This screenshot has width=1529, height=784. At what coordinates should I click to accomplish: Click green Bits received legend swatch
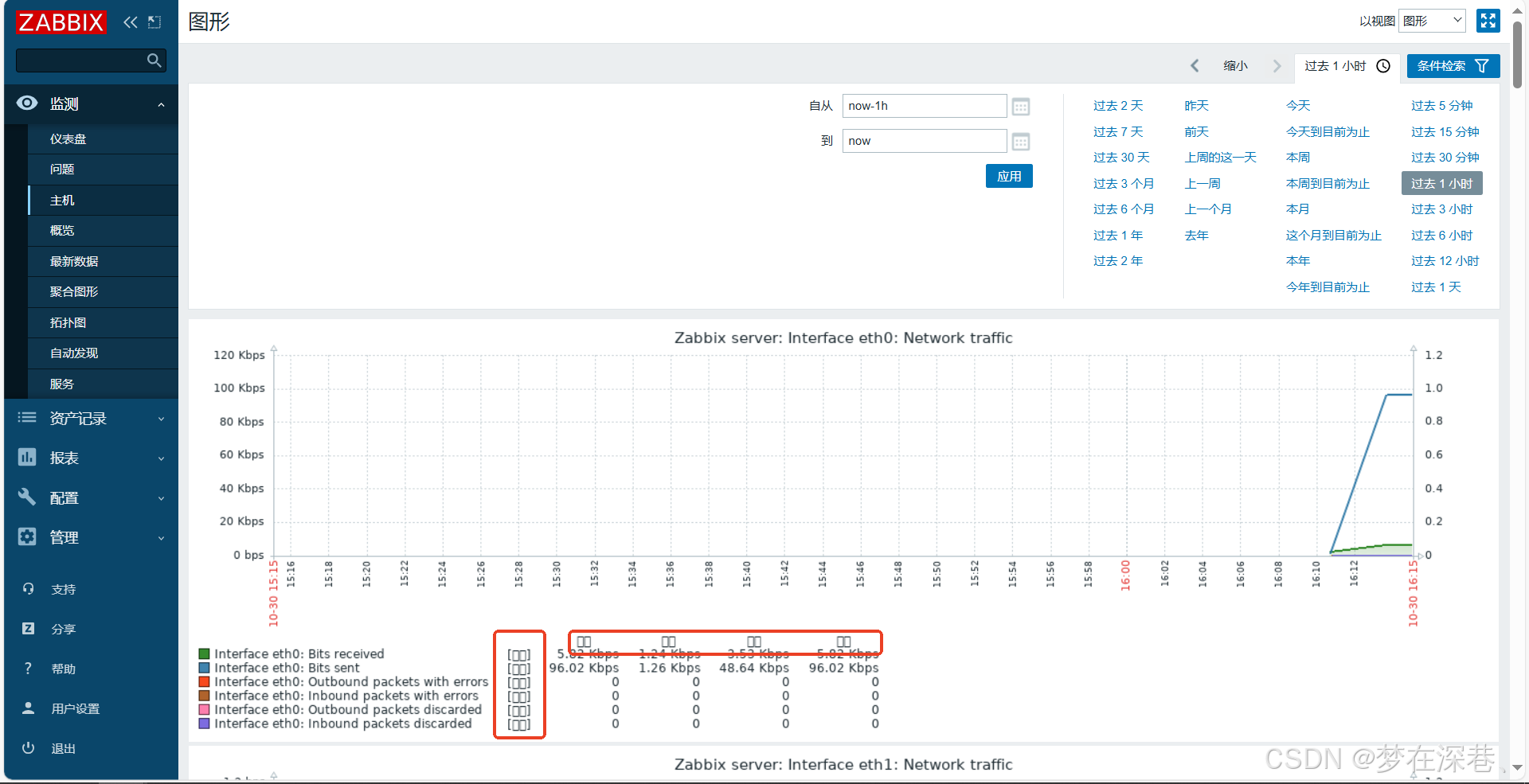click(205, 654)
